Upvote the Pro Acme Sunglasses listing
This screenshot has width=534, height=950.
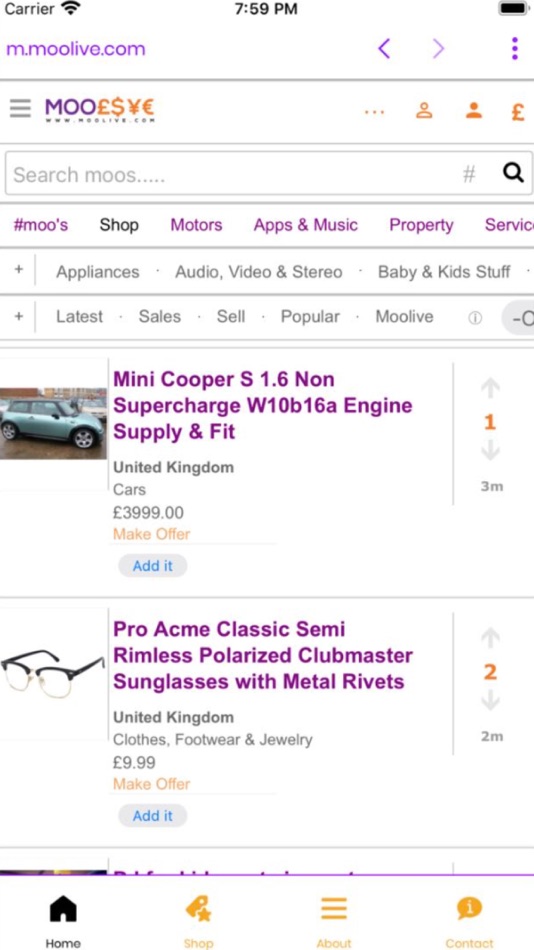[490, 638]
